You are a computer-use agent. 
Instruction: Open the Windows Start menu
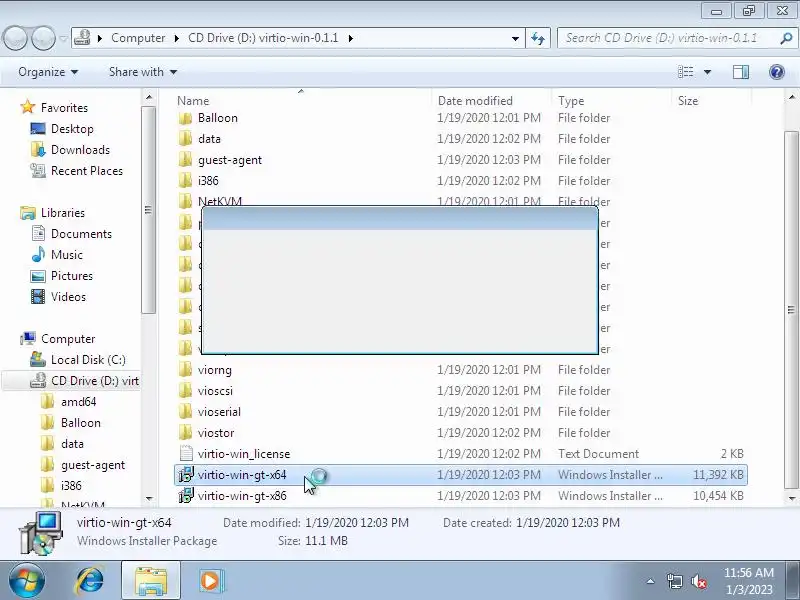click(26, 581)
